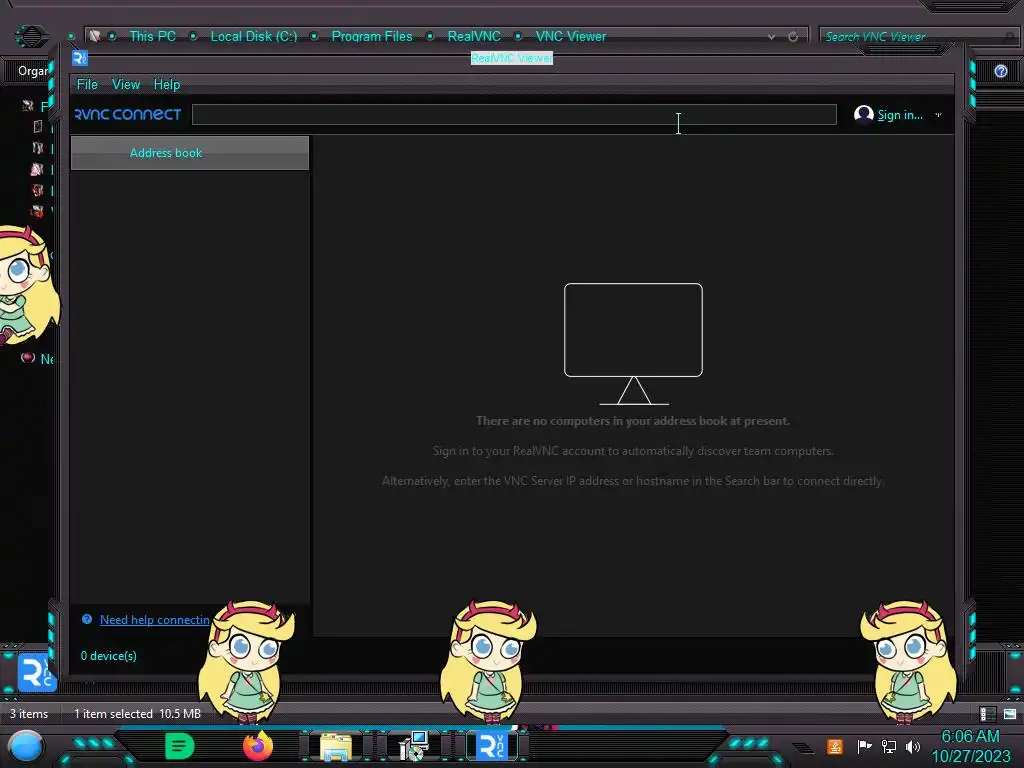The height and width of the screenshot is (768, 1024).
Task: Click This PC in Explorer address breadcrumb
Action: [152, 37]
